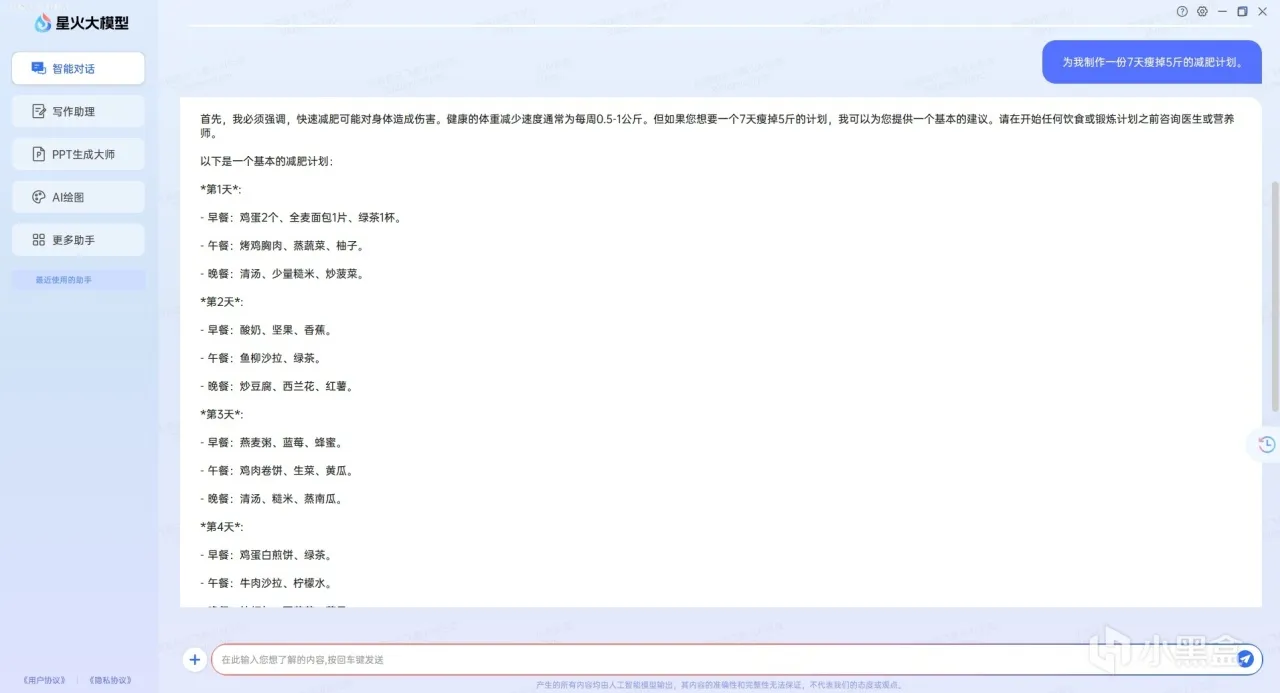This screenshot has height=693, width=1280.
Task: Open the 隐私协议 link
Action: 110,680
